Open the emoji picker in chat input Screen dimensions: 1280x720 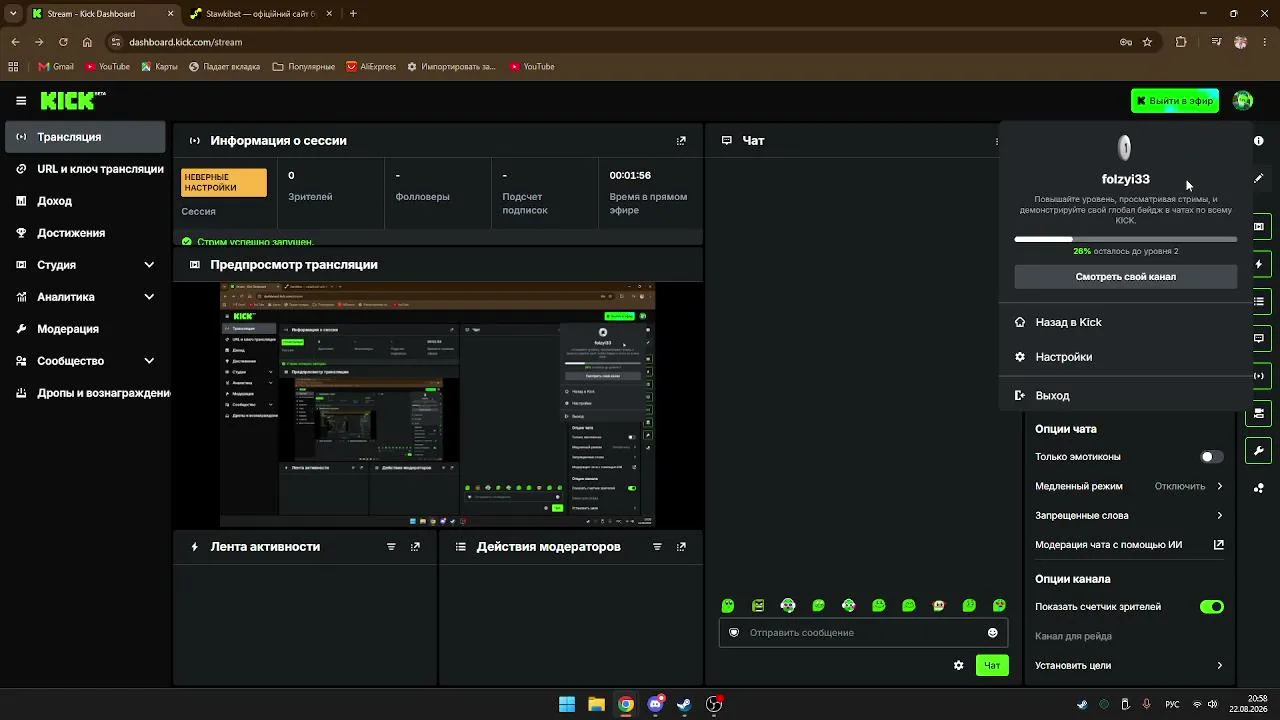(x=993, y=633)
